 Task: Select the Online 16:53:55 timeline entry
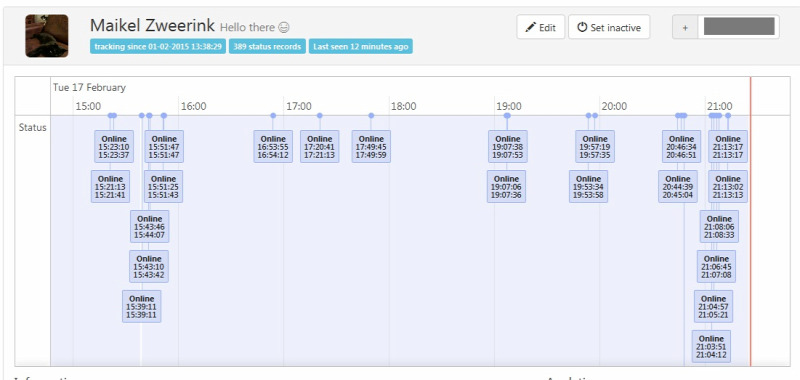(273, 146)
